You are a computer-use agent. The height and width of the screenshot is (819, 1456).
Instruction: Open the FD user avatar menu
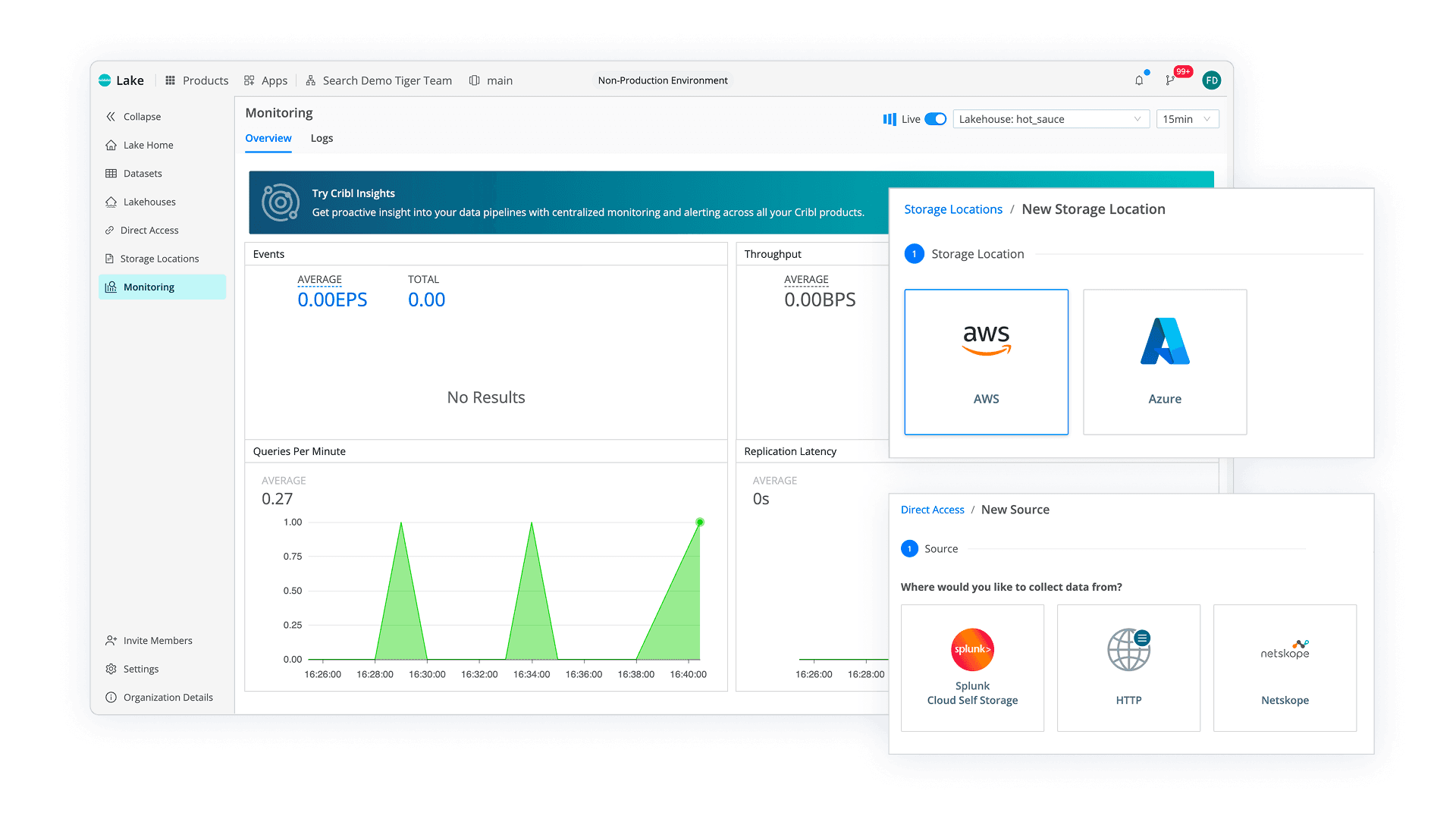click(1212, 80)
